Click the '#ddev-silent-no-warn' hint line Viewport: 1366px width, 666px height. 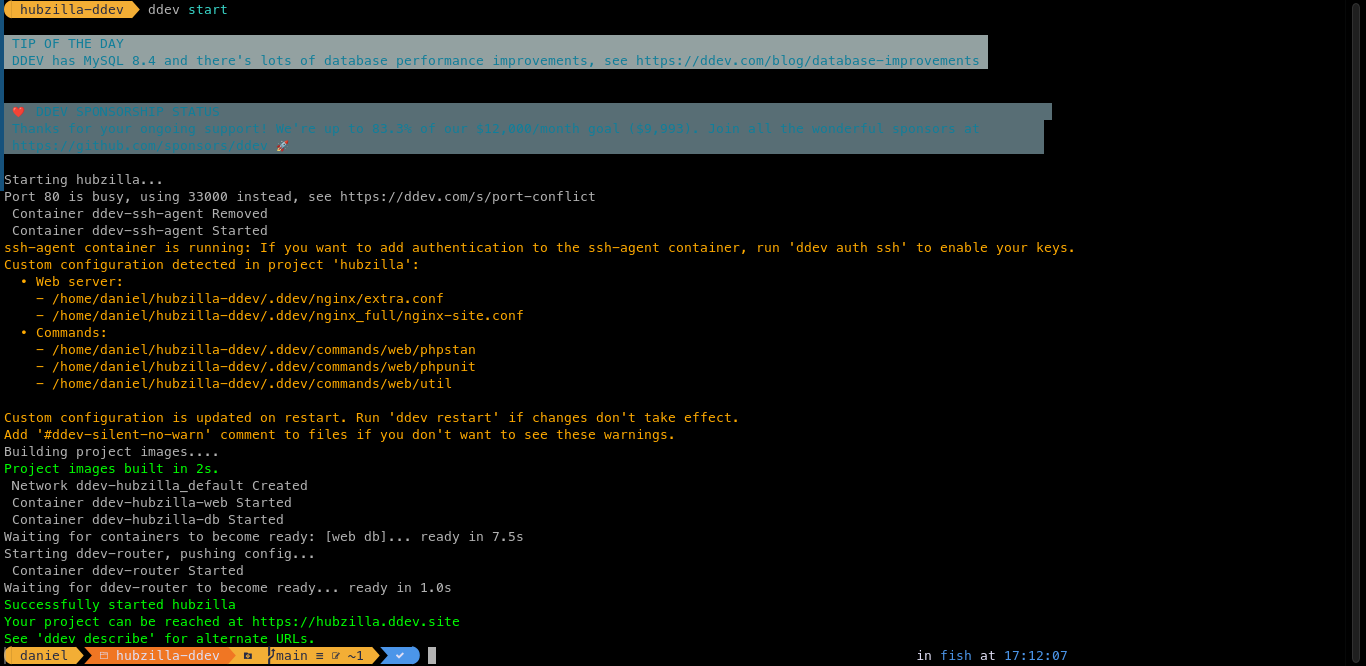click(340, 435)
